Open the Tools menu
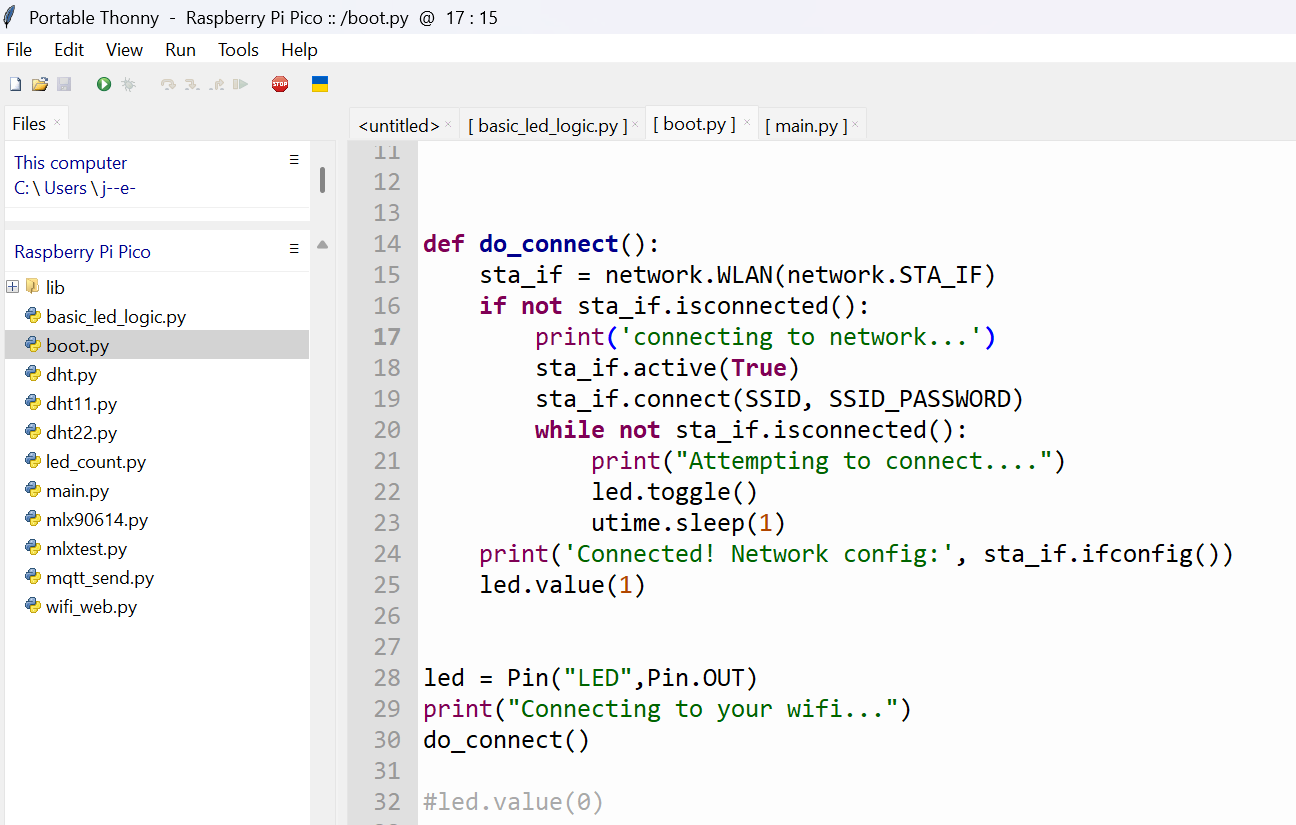 pyautogui.click(x=238, y=50)
